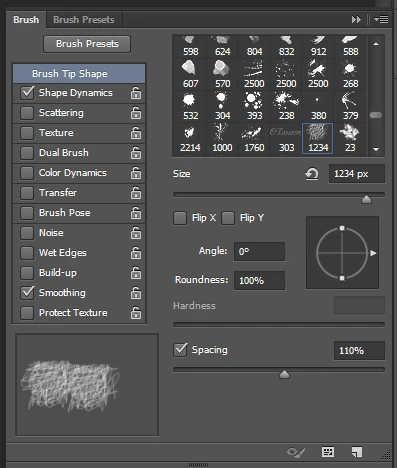Create a new brush icon

click(x=357, y=452)
